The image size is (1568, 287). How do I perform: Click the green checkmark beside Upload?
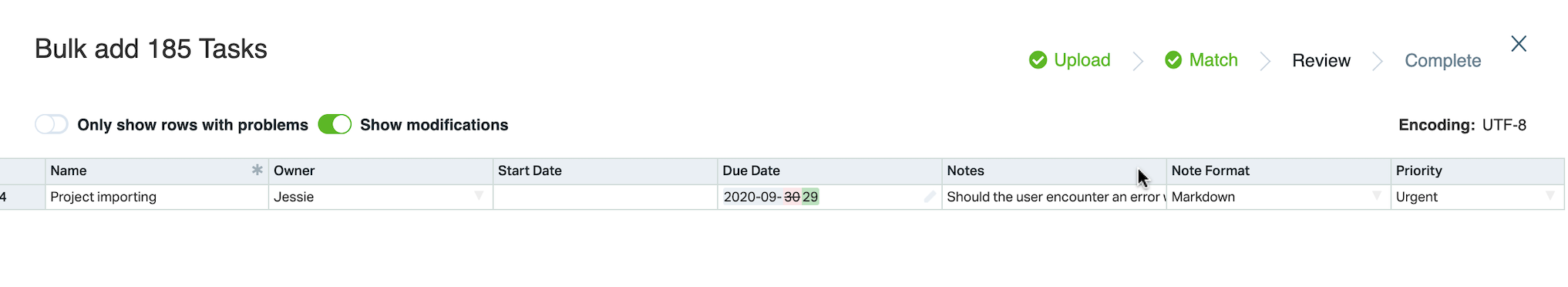pyautogui.click(x=1038, y=60)
